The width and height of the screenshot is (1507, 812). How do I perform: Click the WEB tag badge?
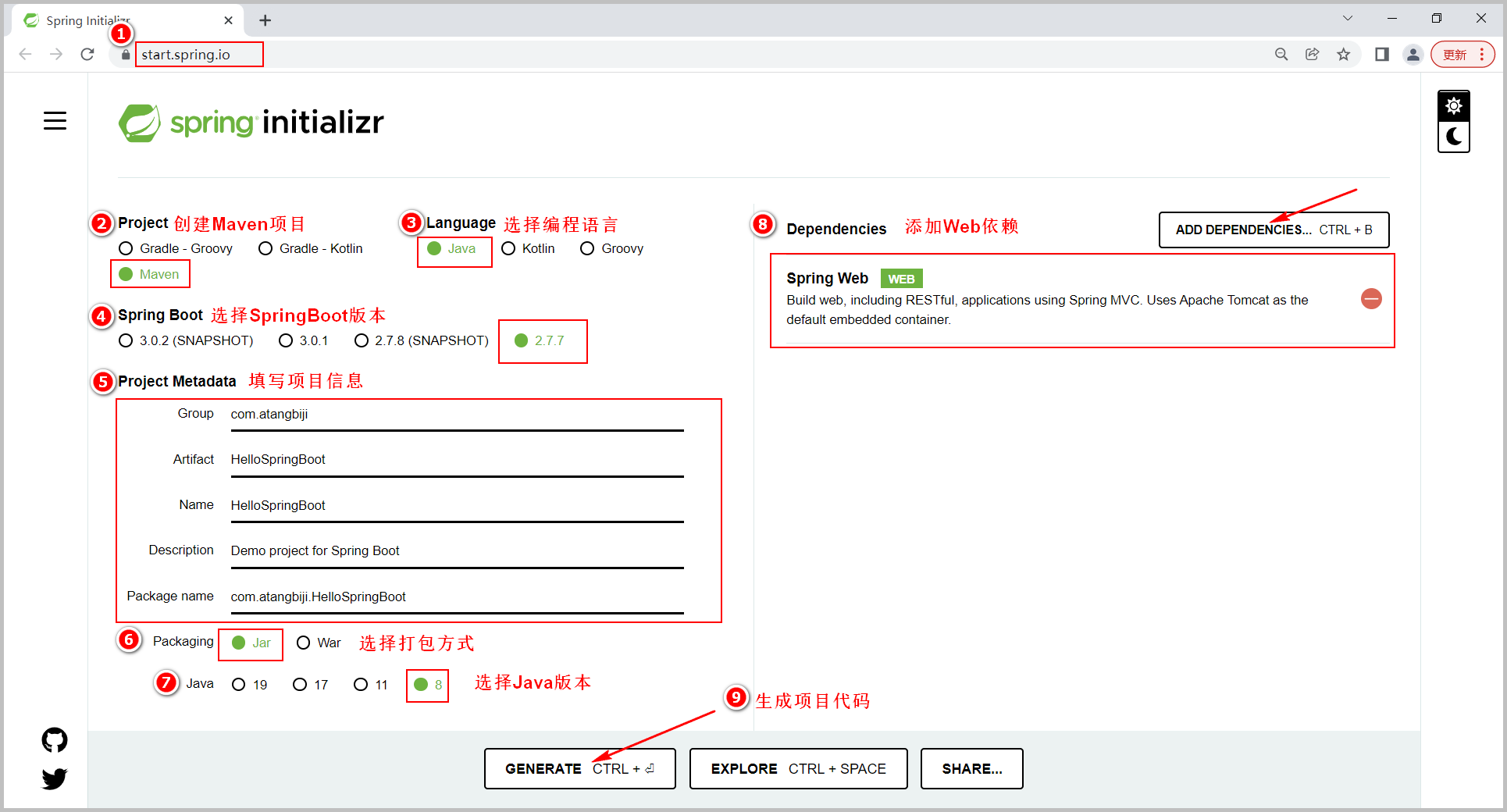click(902, 279)
